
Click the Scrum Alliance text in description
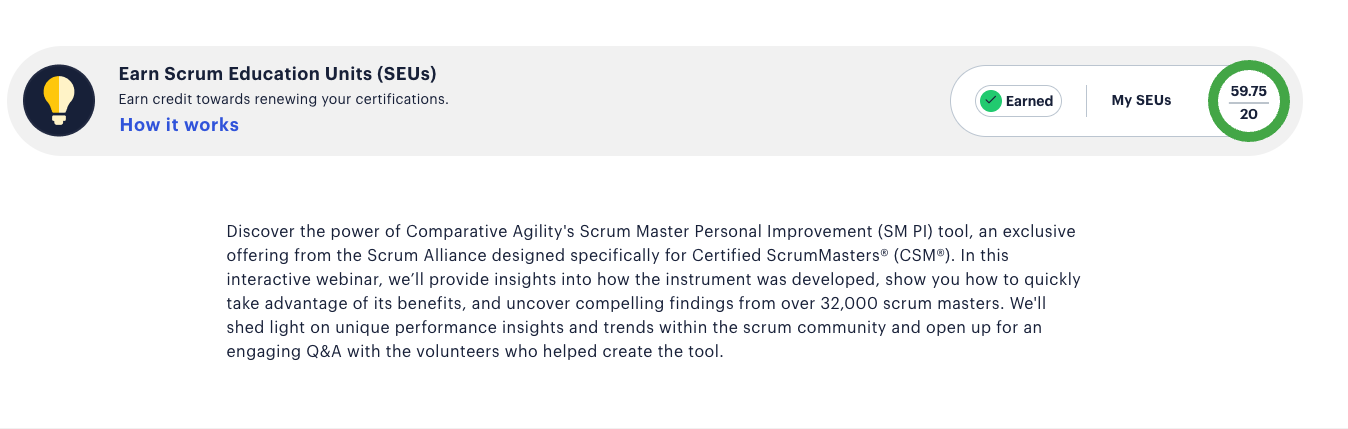point(379,255)
